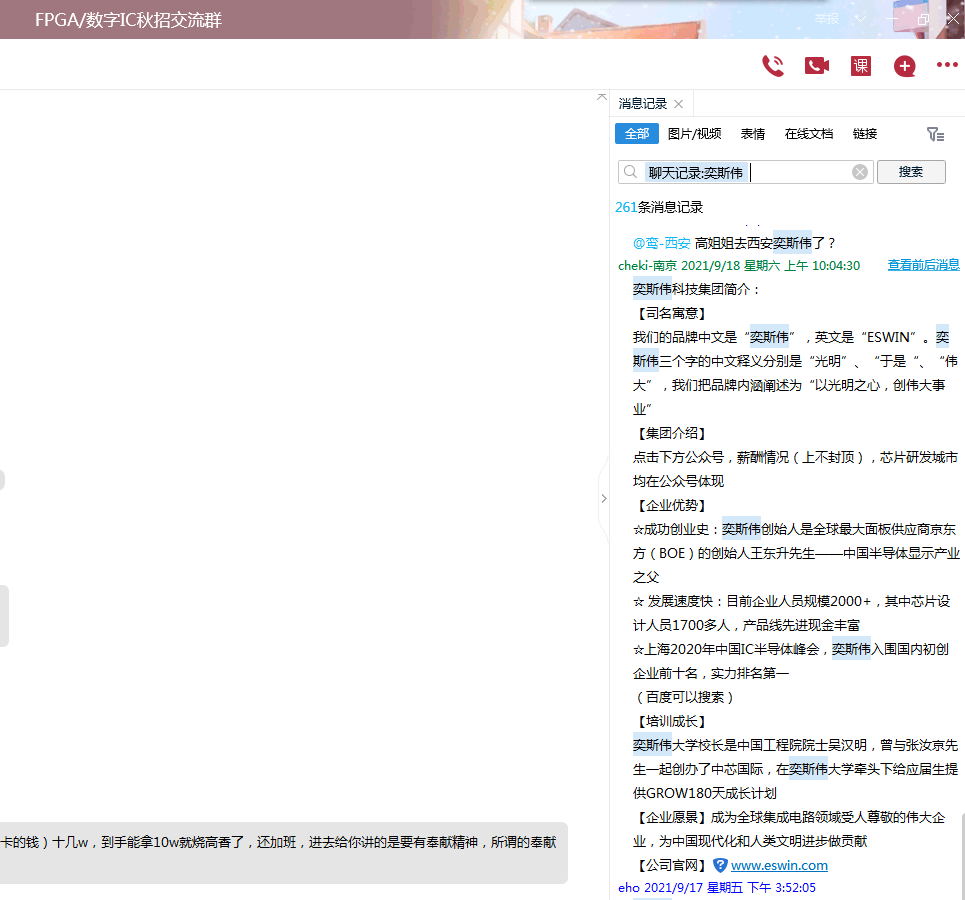Screen dimensions: 965x900
Task: Focus the chat record search field
Action: [745, 172]
